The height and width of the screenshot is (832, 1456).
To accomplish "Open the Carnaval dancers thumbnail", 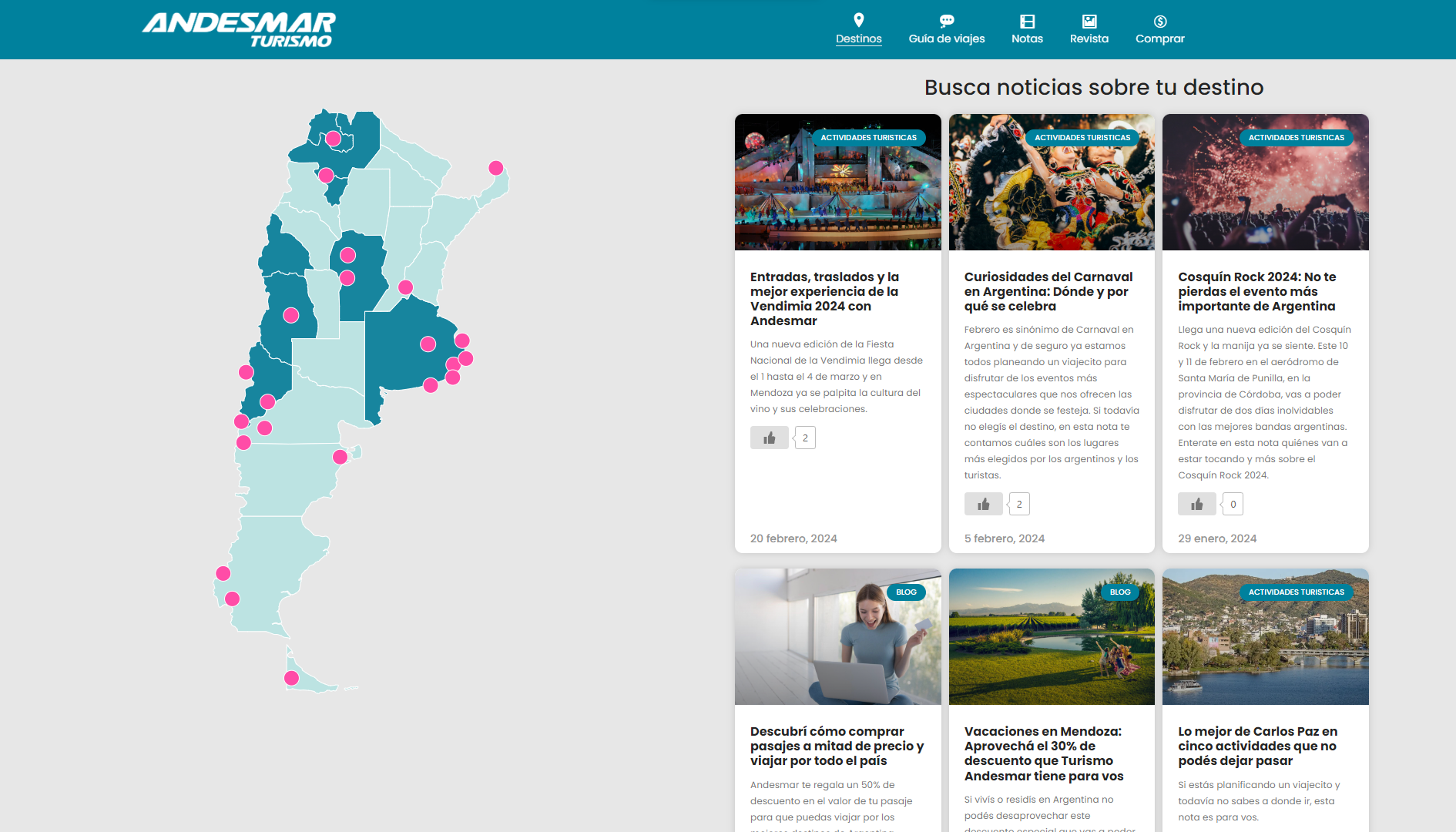I will [x=1052, y=182].
